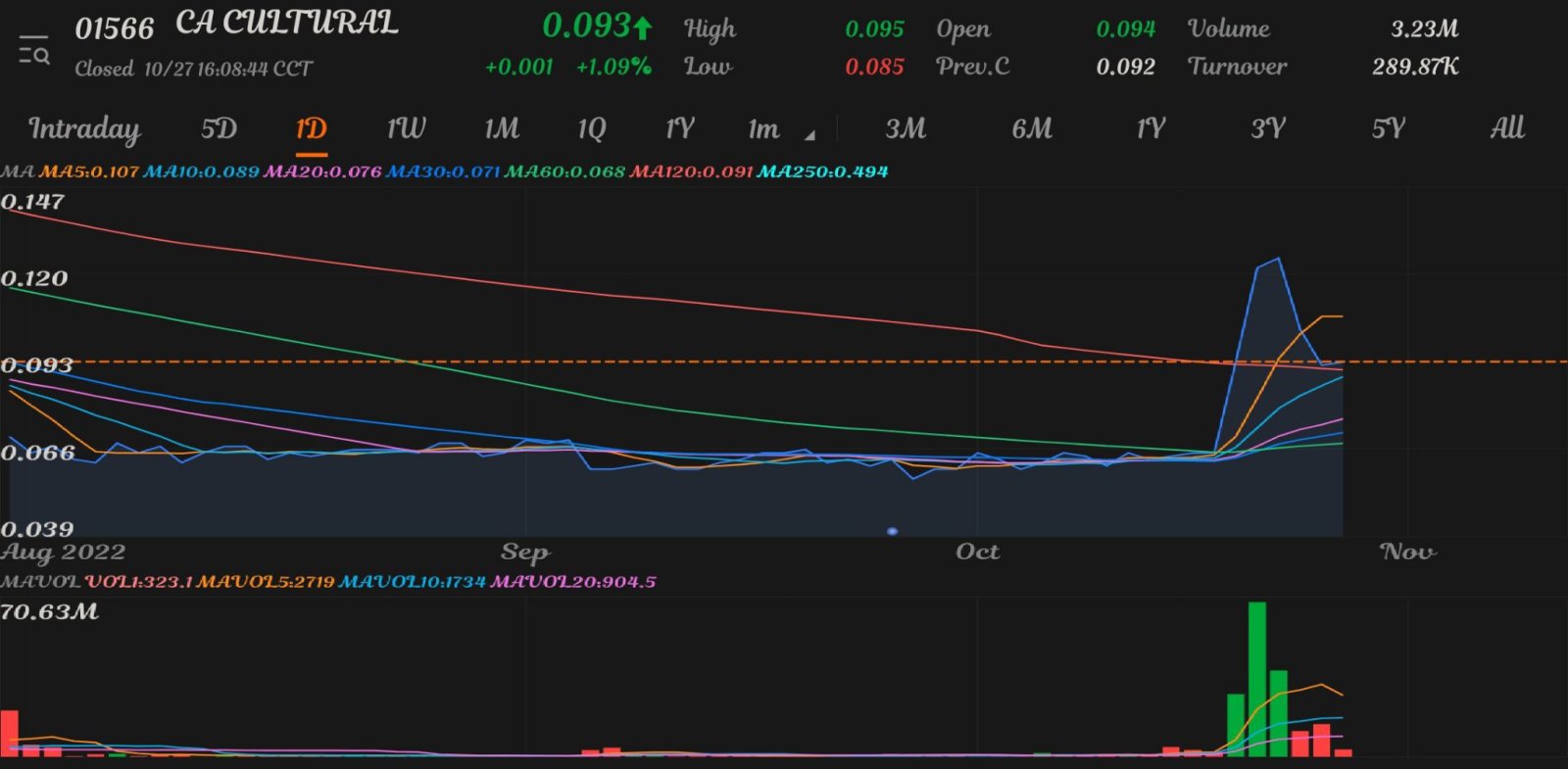The height and width of the screenshot is (769, 1568).
Task: Click MA30:0.071 indicator value
Action: click(x=443, y=171)
